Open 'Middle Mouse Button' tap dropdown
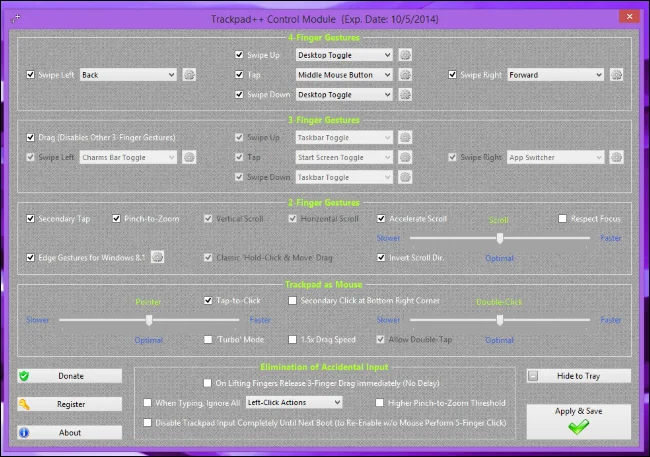 344,75
